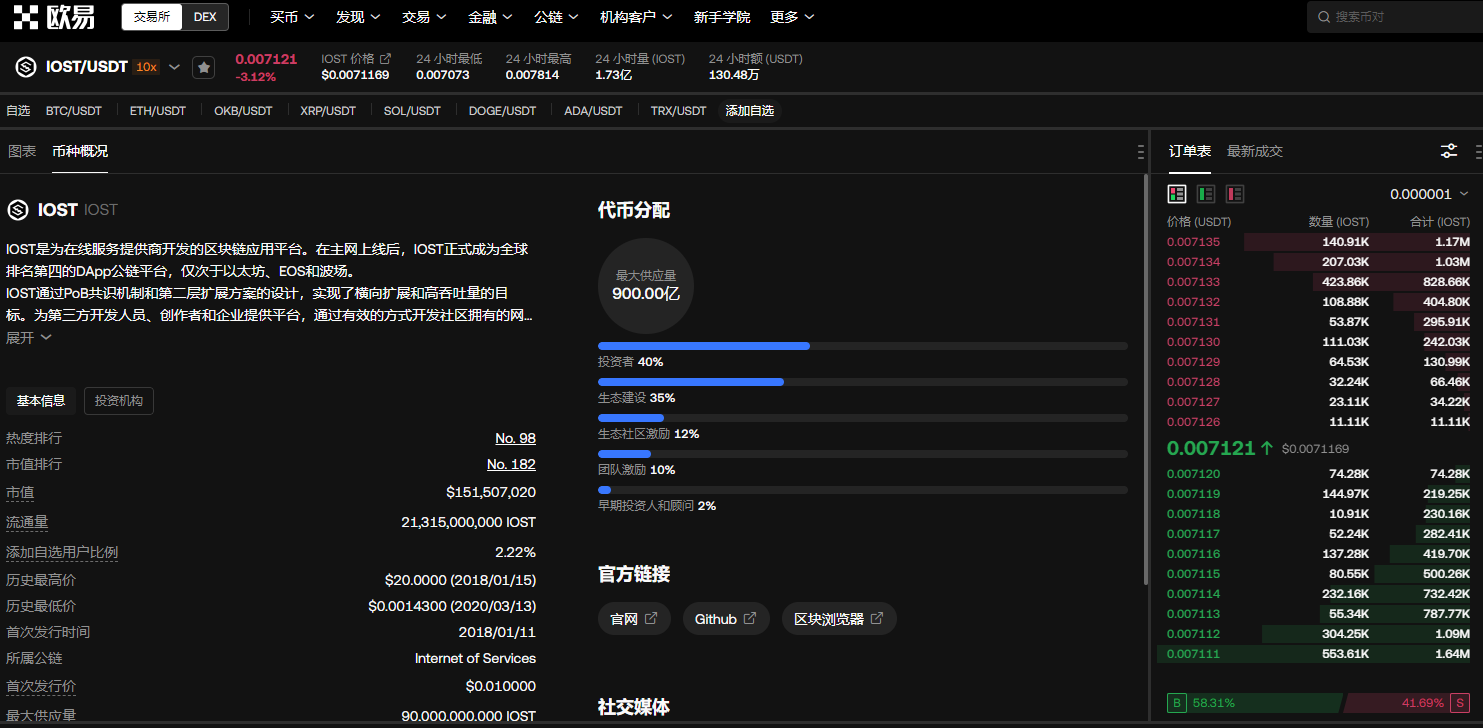The height and width of the screenshot is (728, 1483).
Task: Click the star favorite icon for IOST/USDT
Action: (204, 67)
